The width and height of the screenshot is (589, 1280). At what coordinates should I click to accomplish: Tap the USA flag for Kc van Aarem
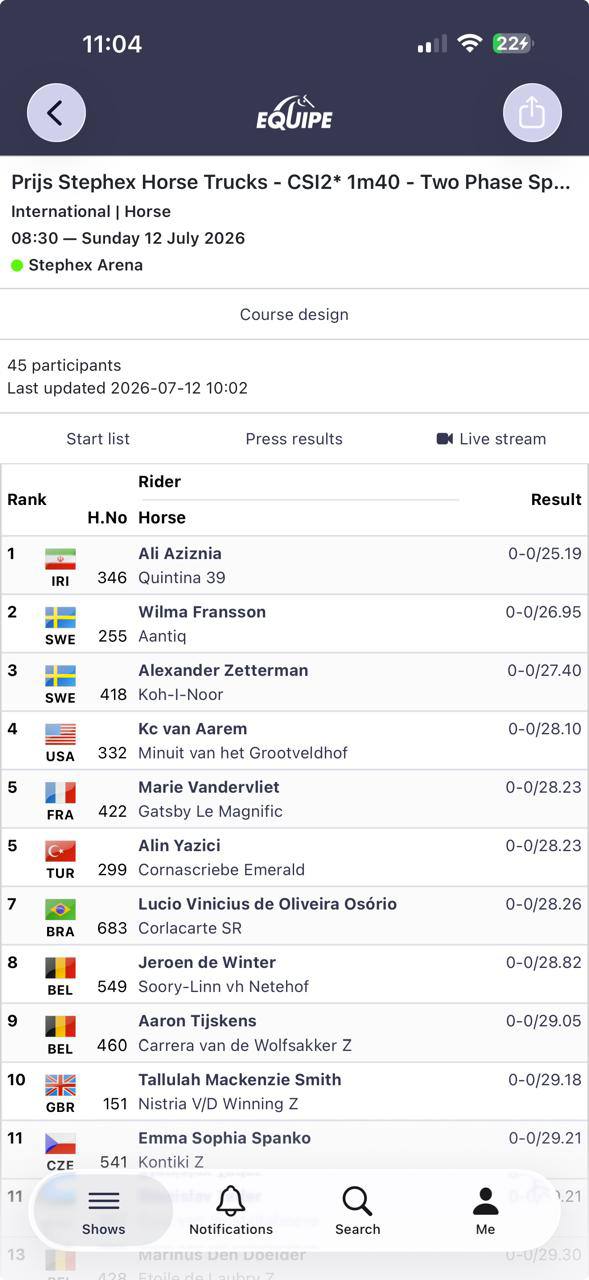point(60,734)
